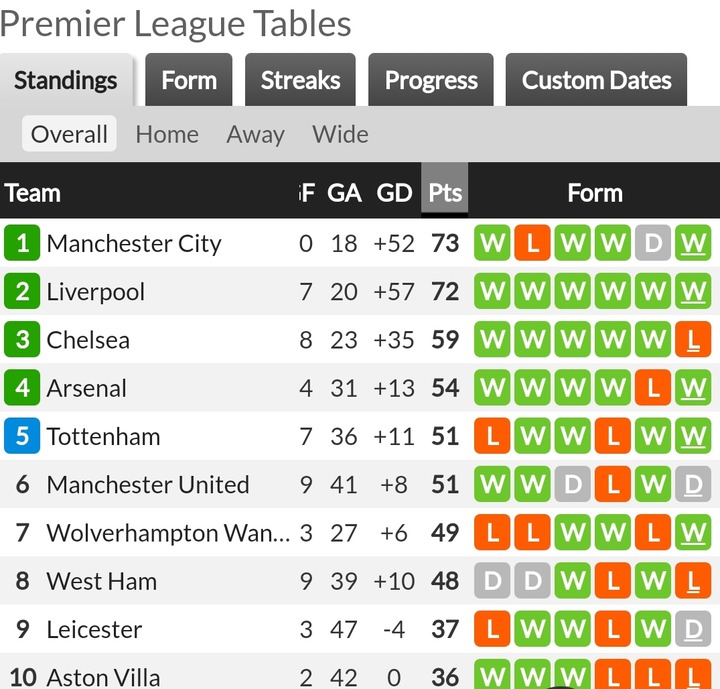This screenshot has width=720, height=689.
Task: Sort table by GD column header
Action: 394,192
